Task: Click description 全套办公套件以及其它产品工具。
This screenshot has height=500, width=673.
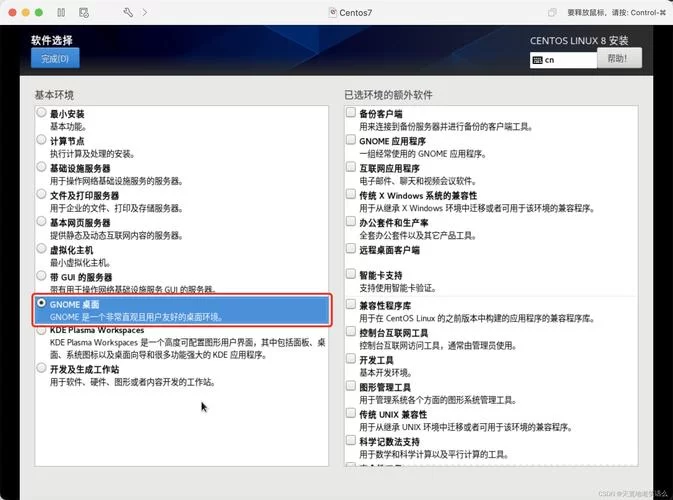Action: 418,235
